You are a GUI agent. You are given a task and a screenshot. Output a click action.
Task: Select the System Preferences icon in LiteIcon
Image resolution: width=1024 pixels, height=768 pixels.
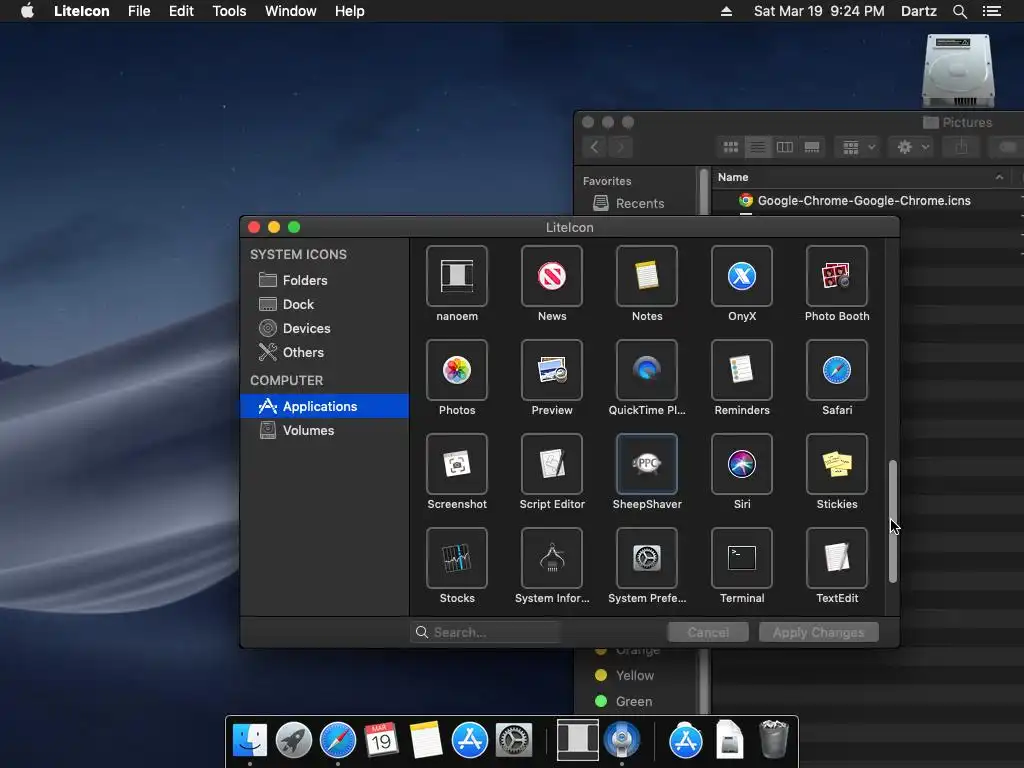647,558
